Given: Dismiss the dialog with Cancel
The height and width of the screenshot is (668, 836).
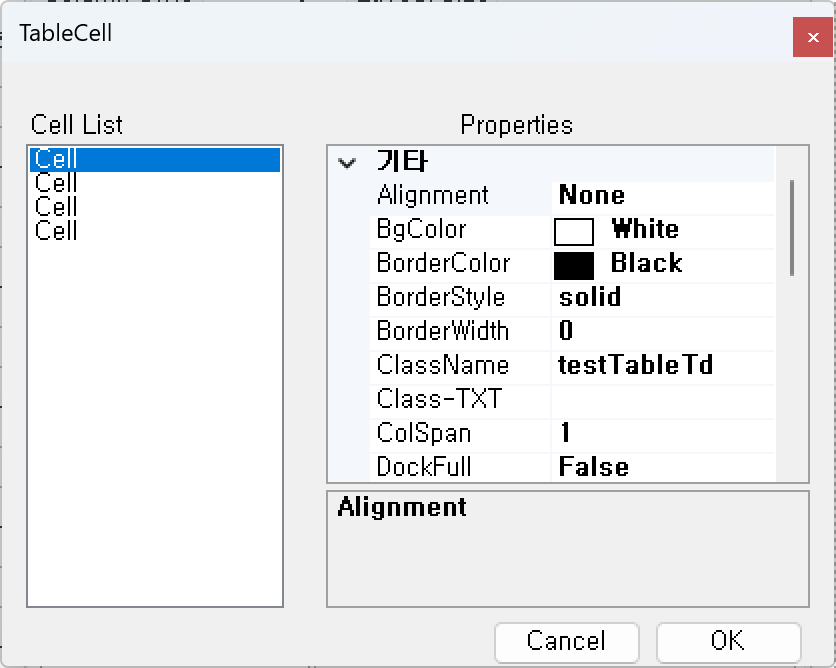Looking at the screenshot, I should (566, 642).
